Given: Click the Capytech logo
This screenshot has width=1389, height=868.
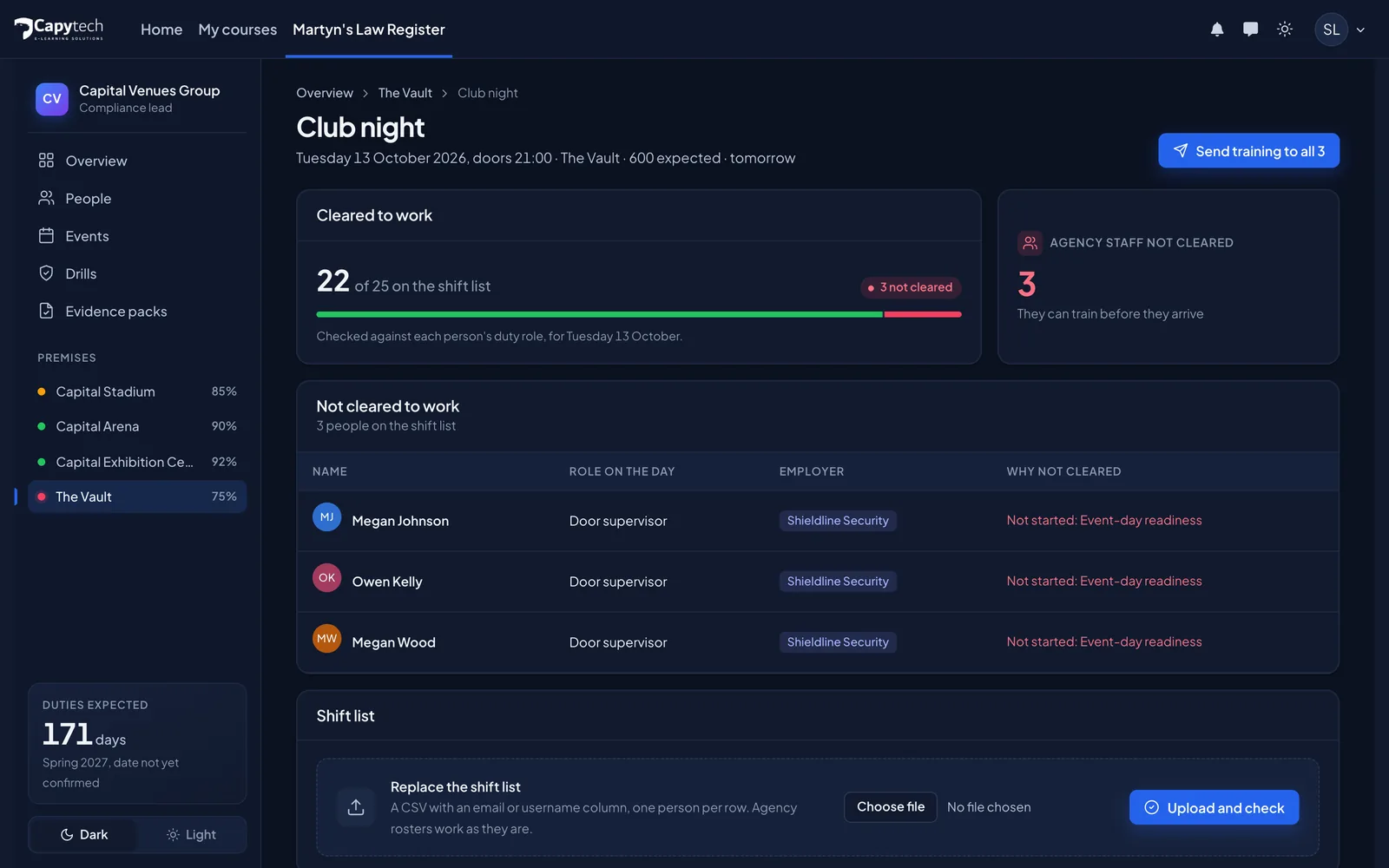Looking at the screenshot, I should 59,29.
